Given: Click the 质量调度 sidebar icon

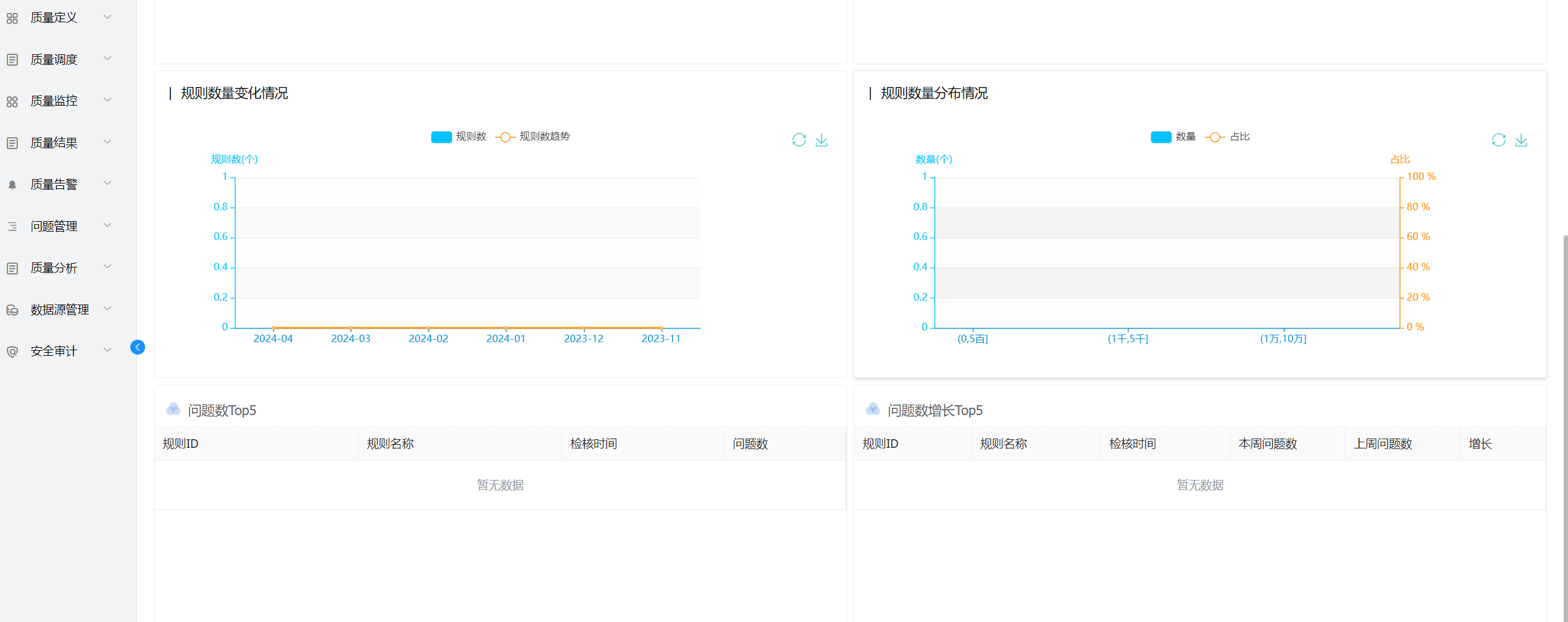Looking at the screenshot, I should point(12,60).
